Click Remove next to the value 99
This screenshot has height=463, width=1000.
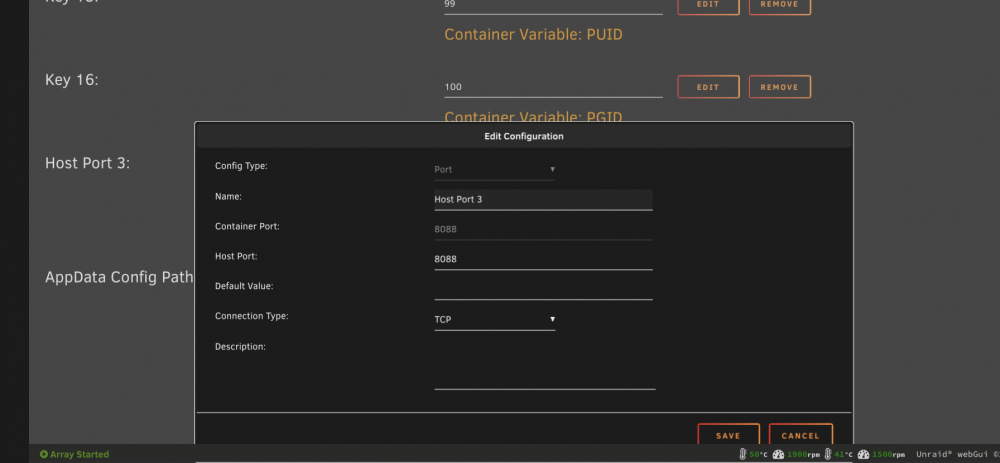pos(779,5)
